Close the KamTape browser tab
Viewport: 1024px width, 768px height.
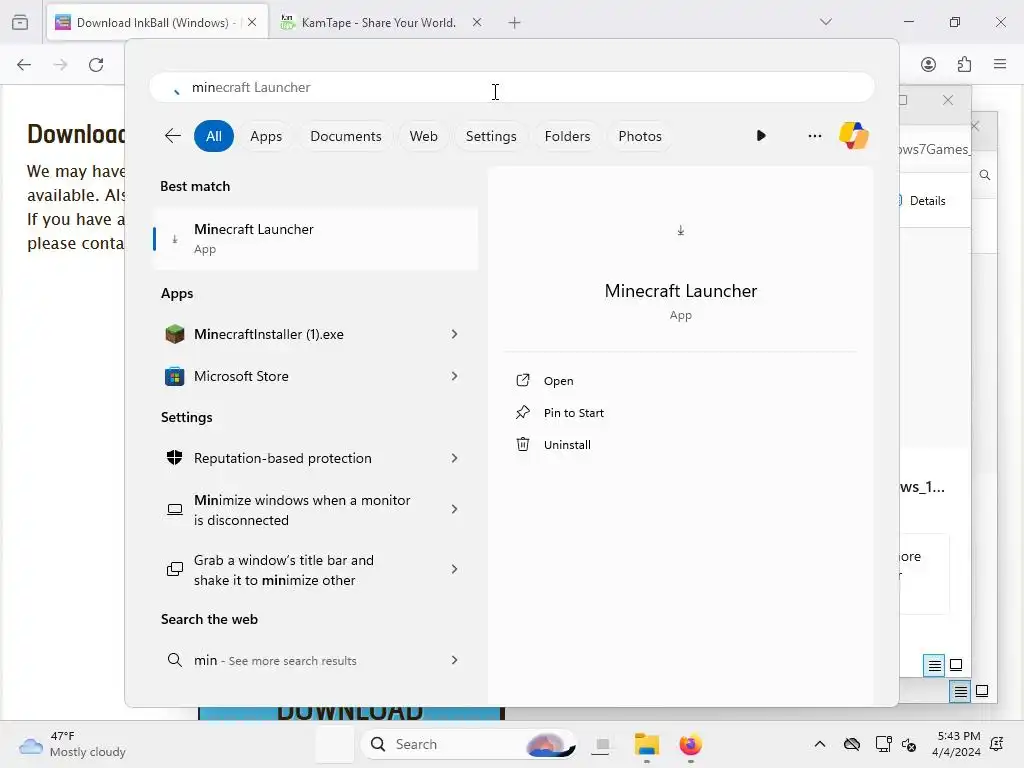(477, 22)
